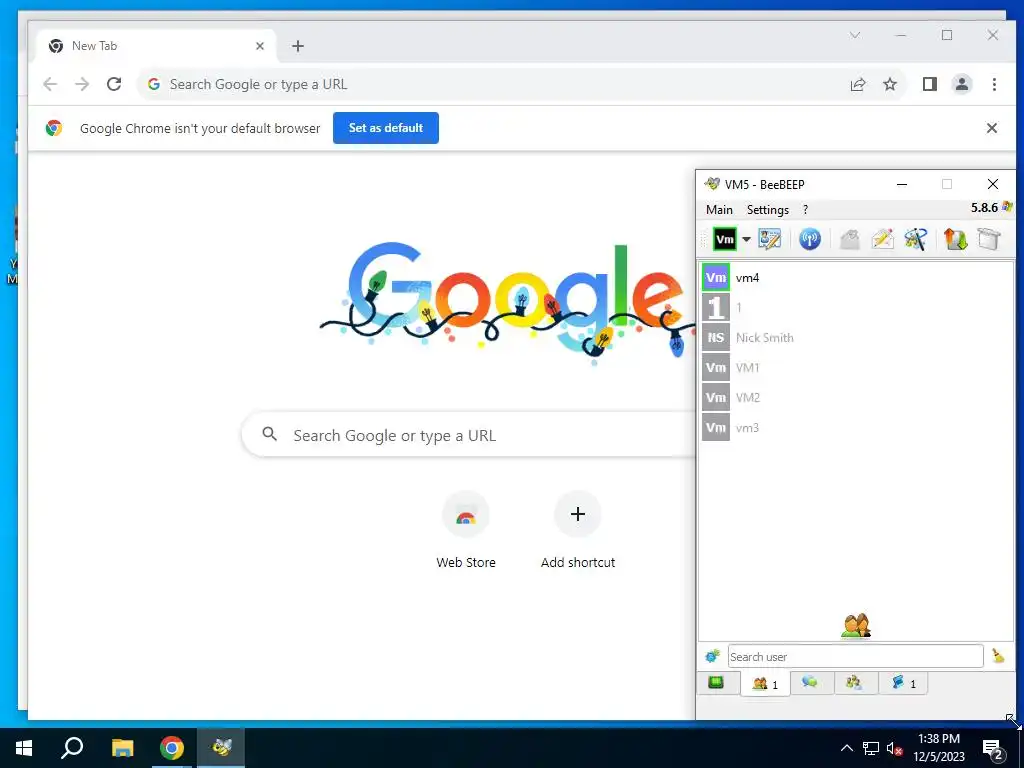Click the network icon in the system tray
Image resolution: width=1024 pixels, height=768 pixels.
pos(871,748)
